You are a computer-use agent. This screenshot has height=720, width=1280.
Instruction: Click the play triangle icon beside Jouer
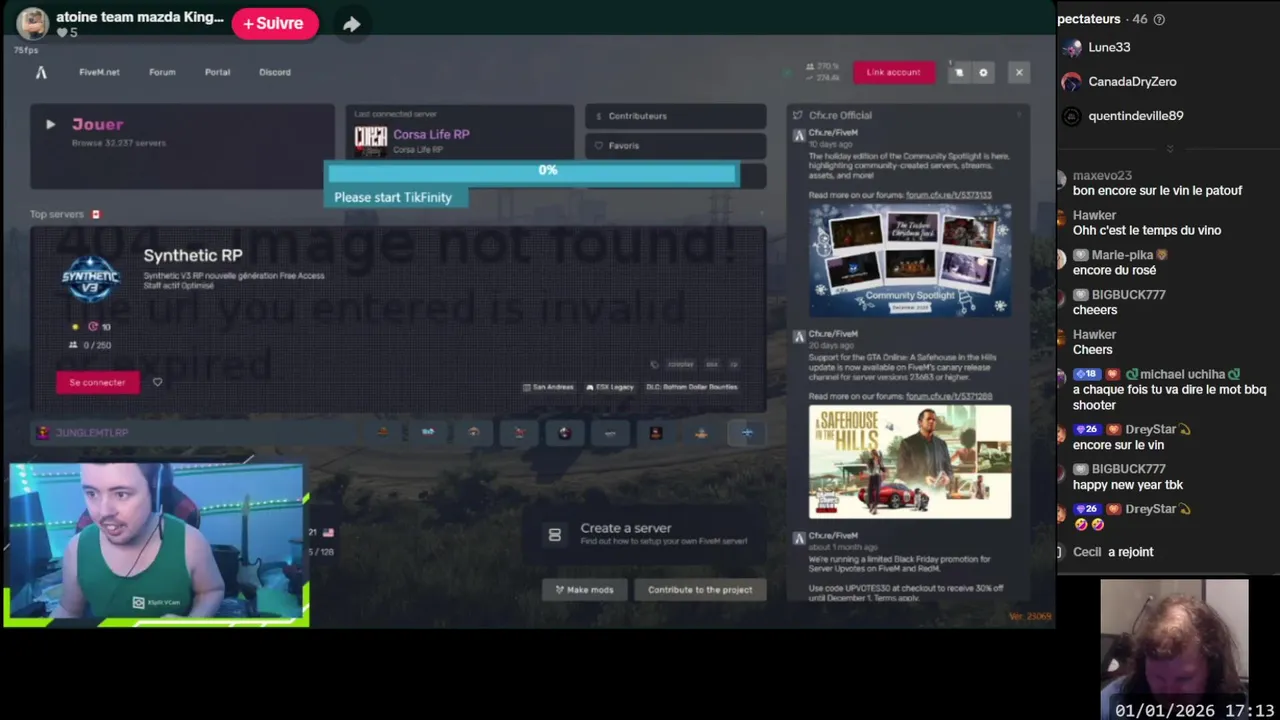pos(50,124)
